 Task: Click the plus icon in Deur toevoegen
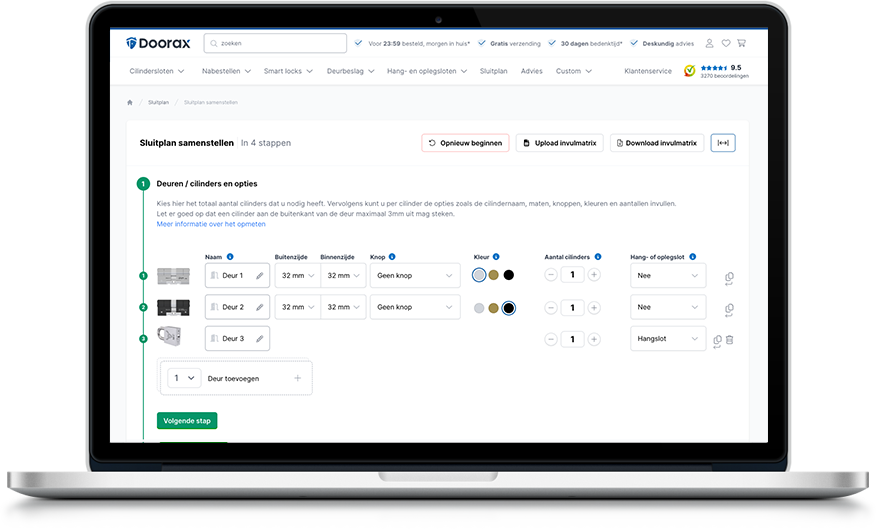pos(298,378)
